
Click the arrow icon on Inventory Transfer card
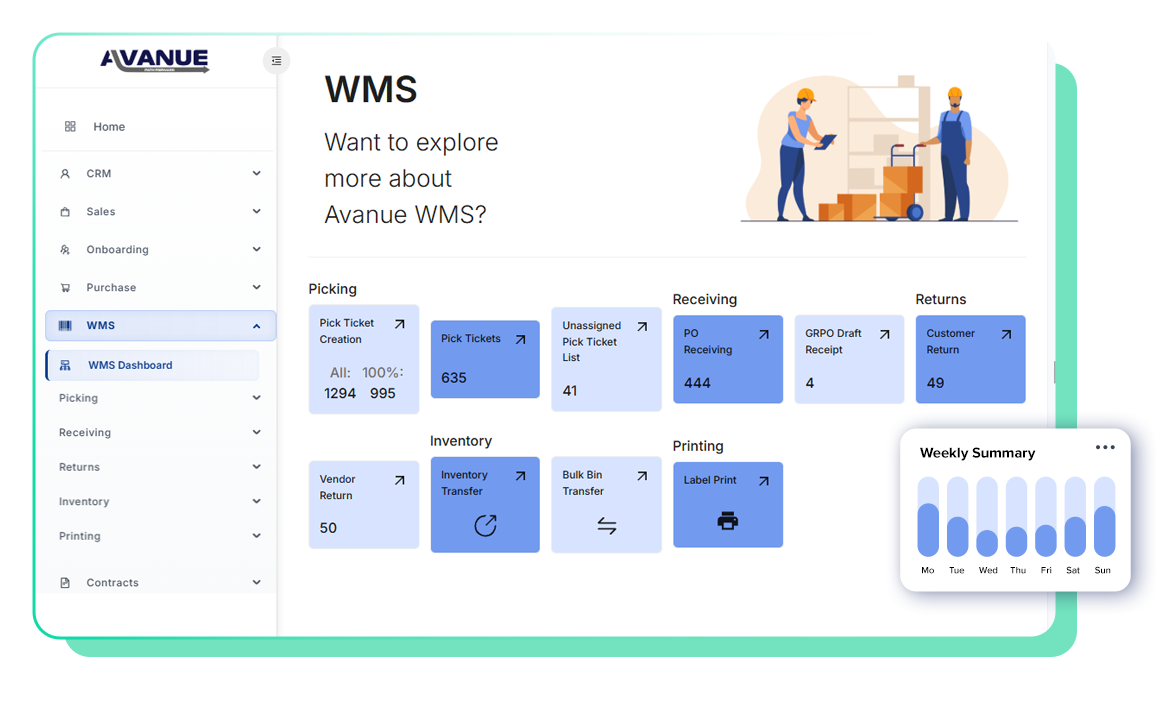(x=521, y=476)
